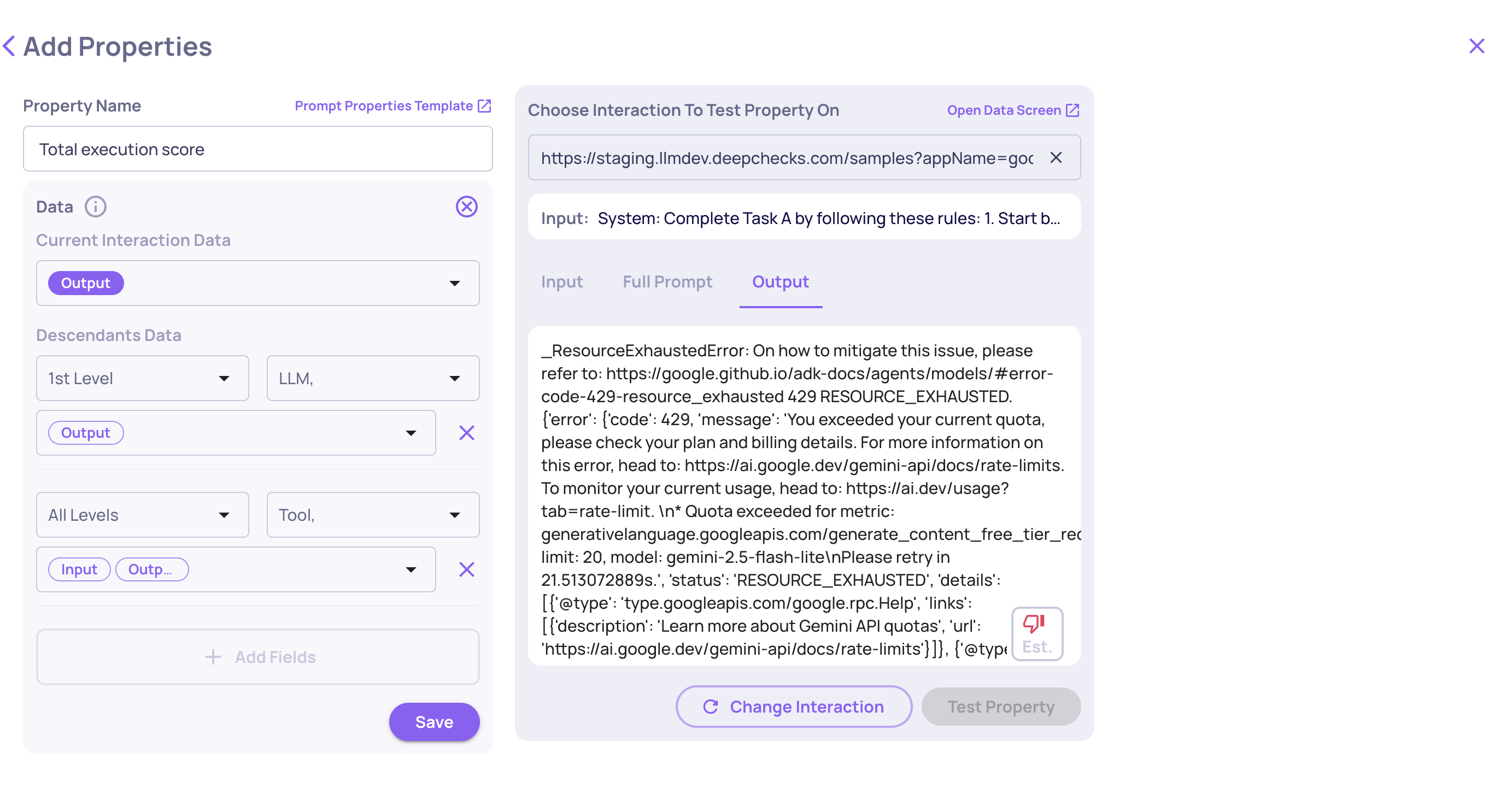Delete the All Levels Tool descendant row
Screen dimensions: 1512x788
(466, 569)
